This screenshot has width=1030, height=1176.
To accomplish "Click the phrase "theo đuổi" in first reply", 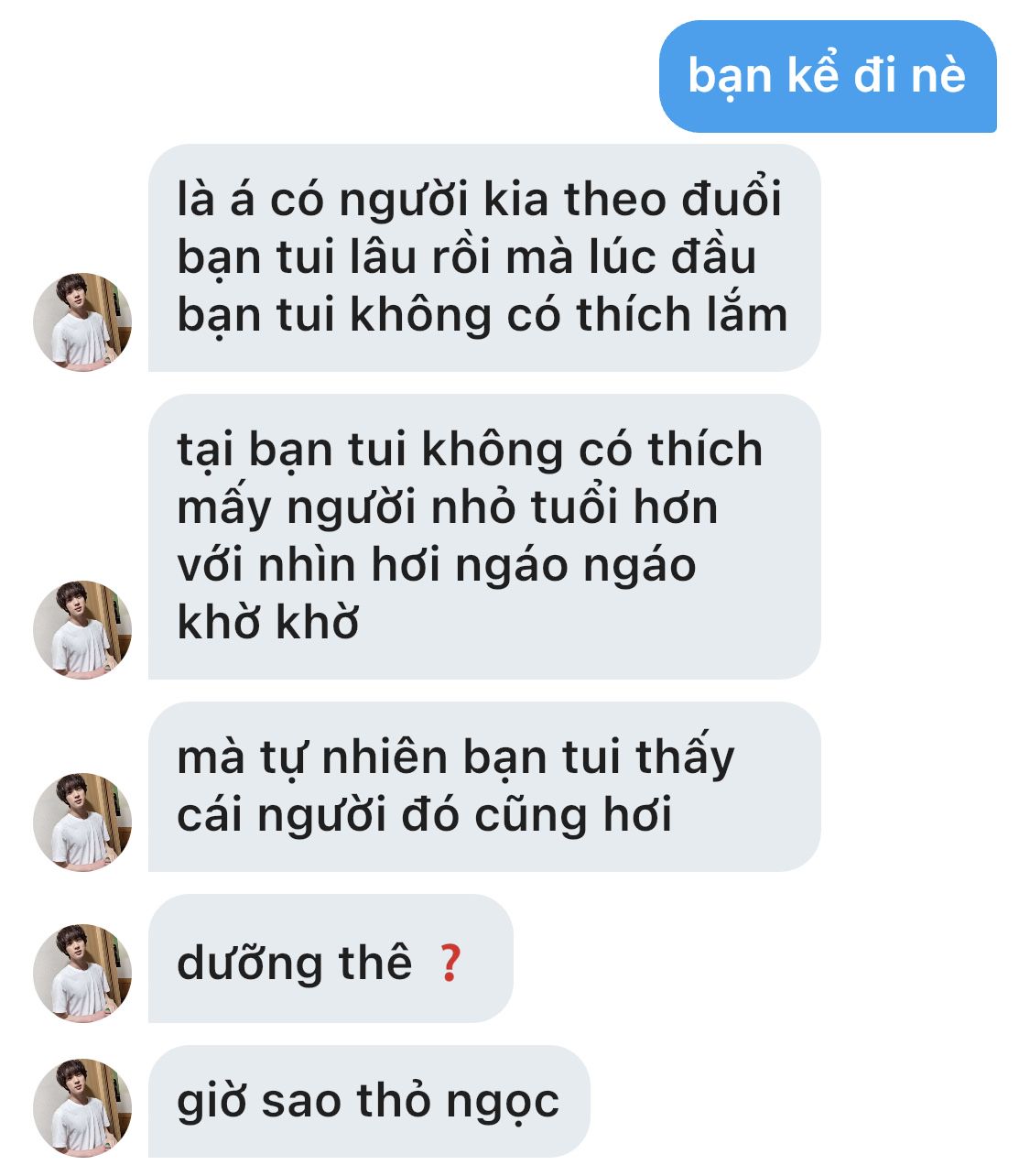I will (672, 199).
